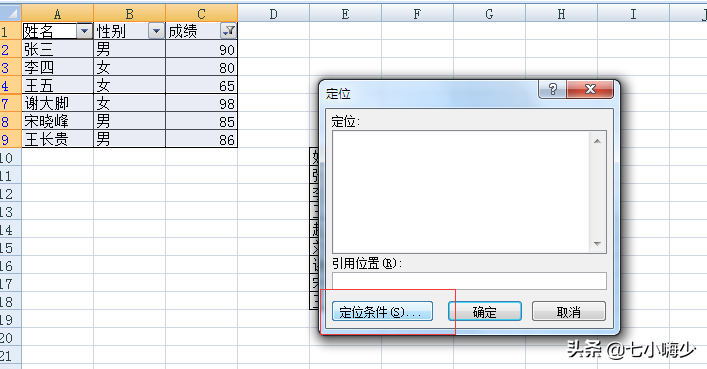Image resolution: width=707 pixels, height=369 pixels.
Task: Select row 20 header
Action: click(x=10, y=337)
